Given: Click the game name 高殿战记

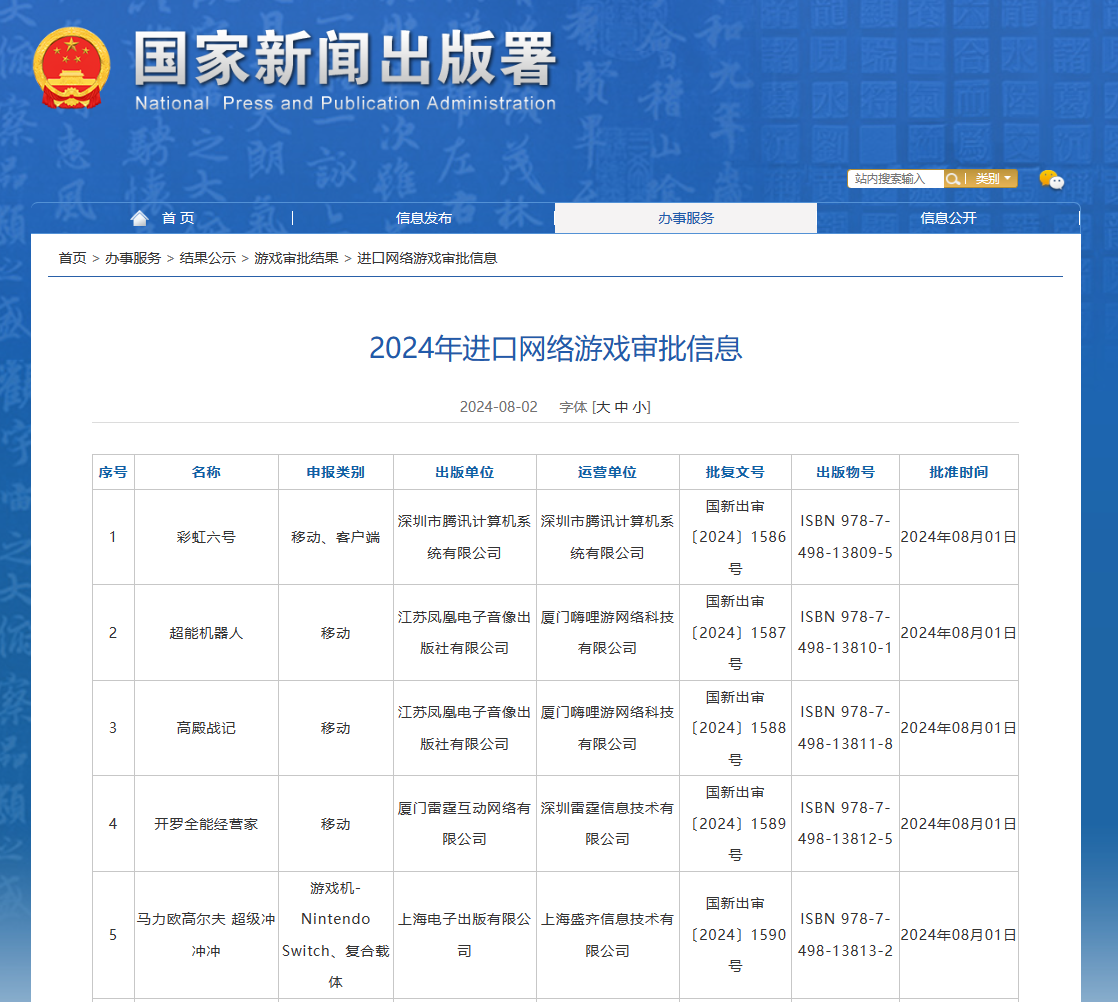Looking at the screenshot, I should (206, 728).
